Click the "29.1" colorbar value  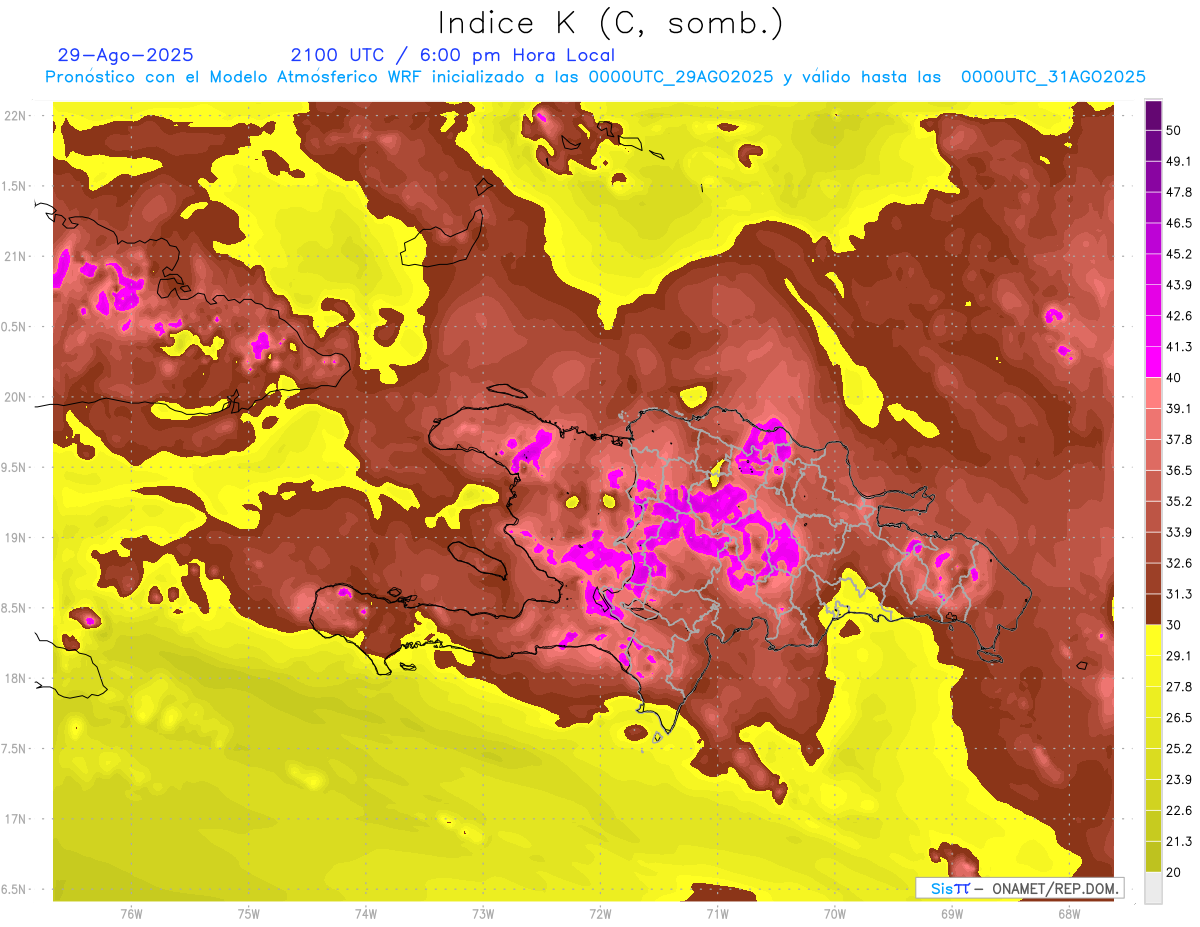pos(1178,656)
